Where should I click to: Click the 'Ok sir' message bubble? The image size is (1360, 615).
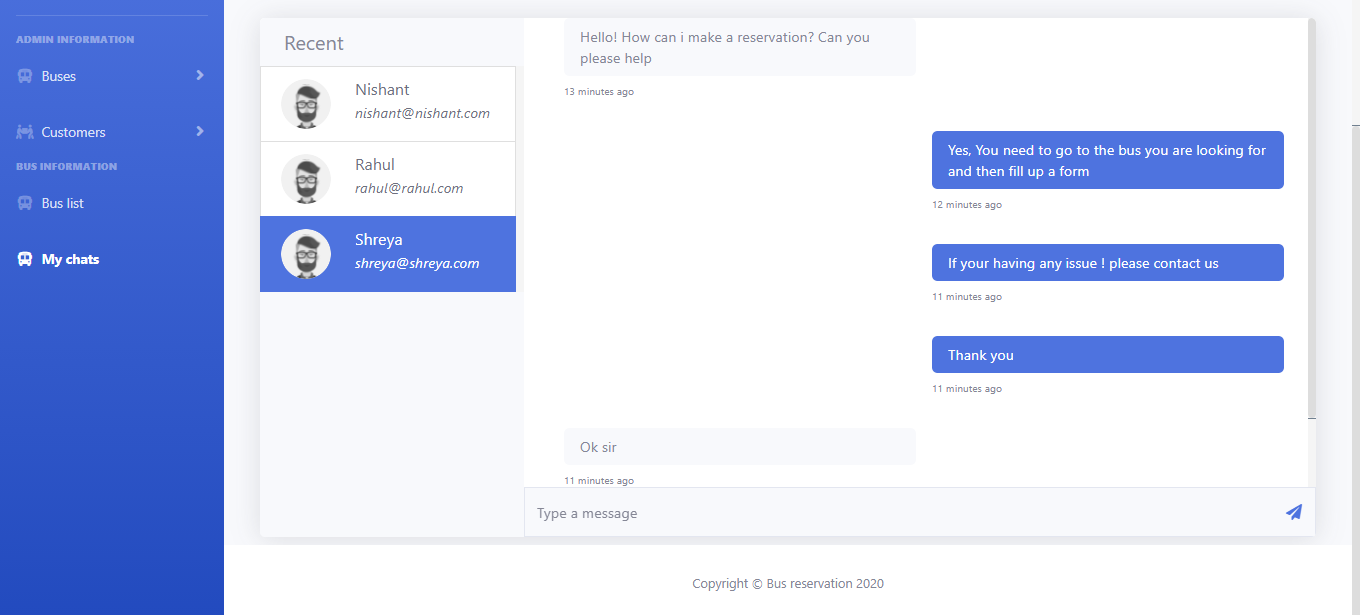739,447
